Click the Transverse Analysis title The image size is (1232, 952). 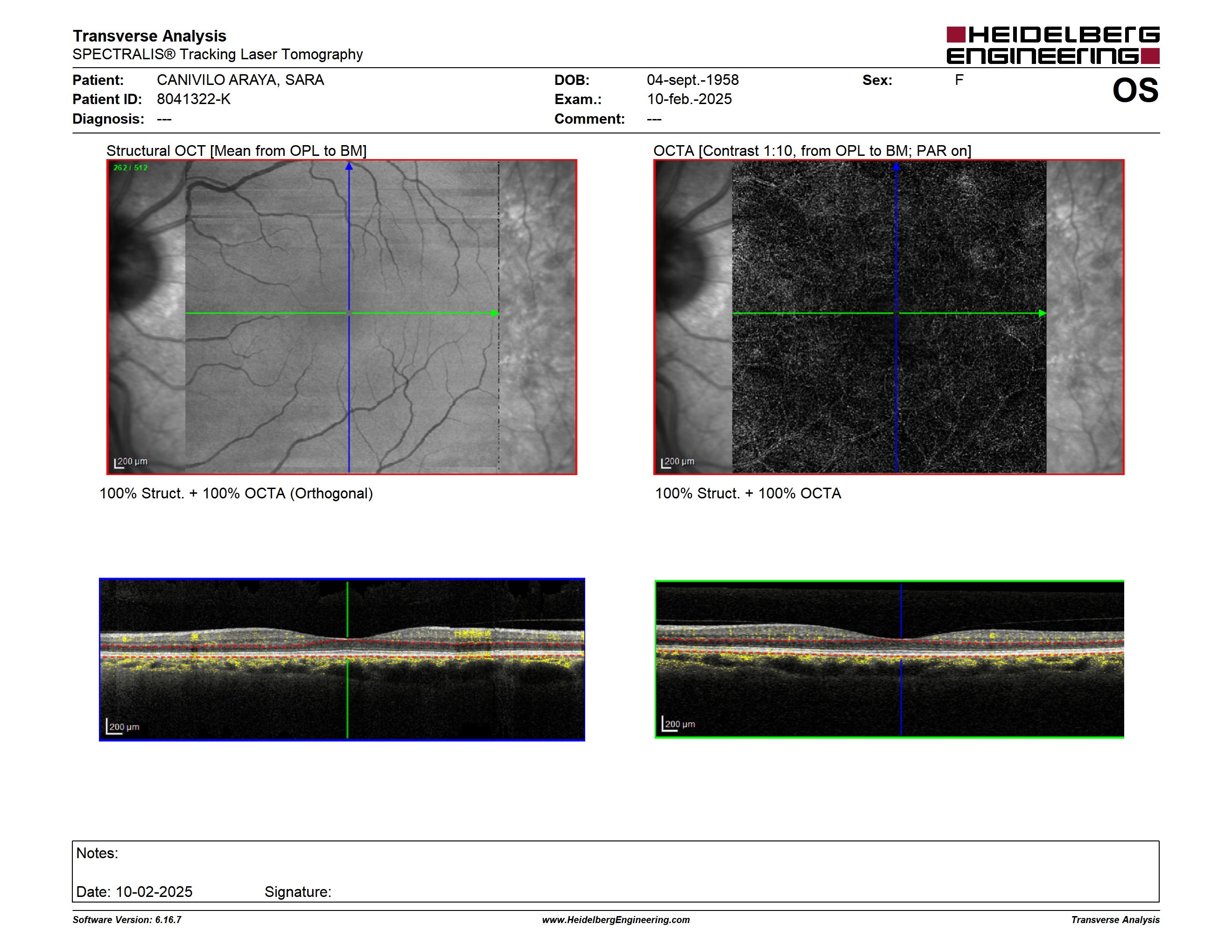(x=149, y=36)
